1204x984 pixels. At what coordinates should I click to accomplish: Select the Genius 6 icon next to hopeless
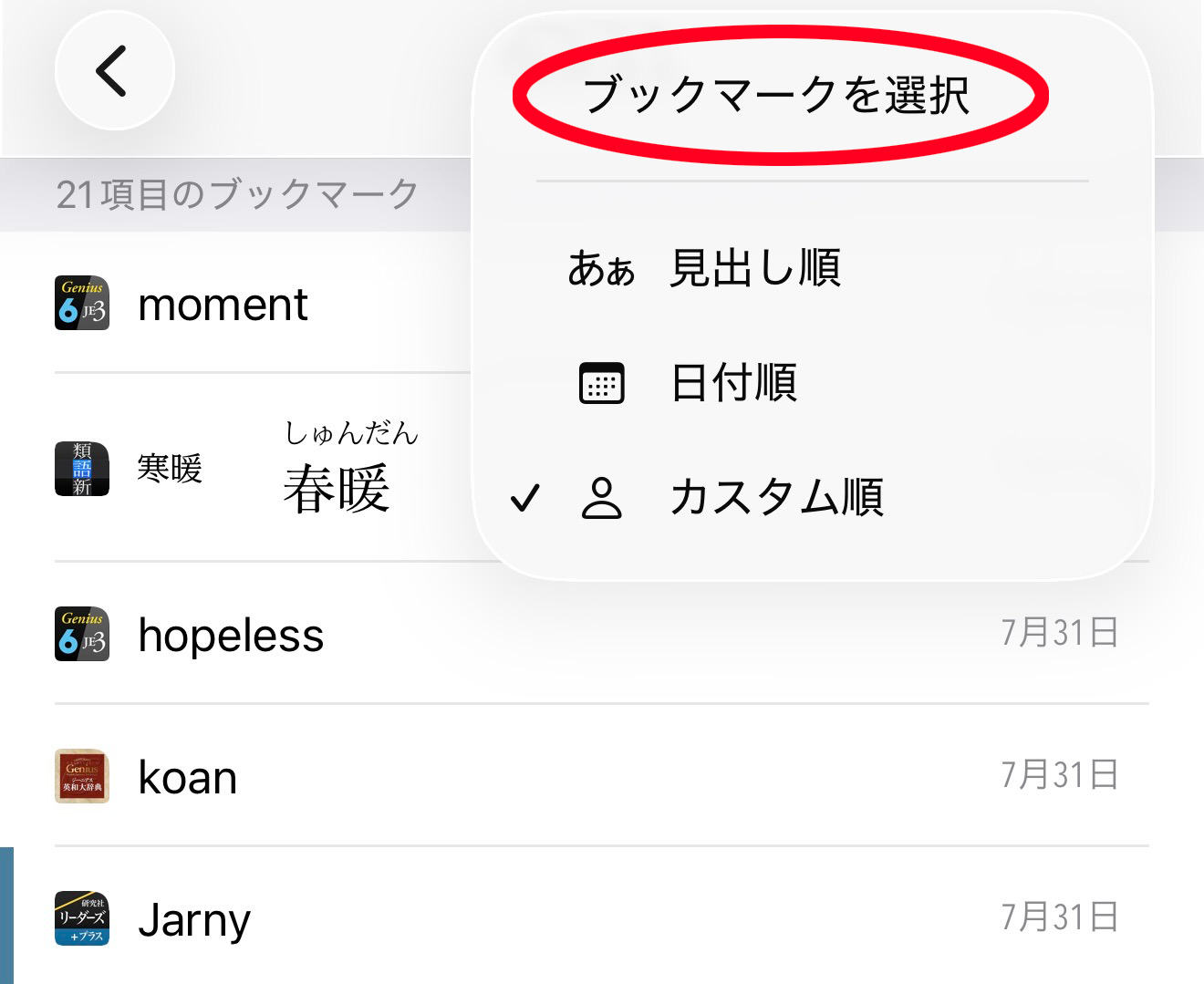click(82, 635)
